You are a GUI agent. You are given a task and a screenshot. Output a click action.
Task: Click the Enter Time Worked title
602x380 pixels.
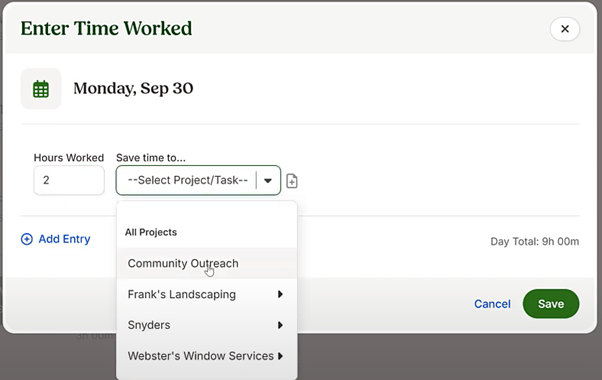(x=106, y=28)
